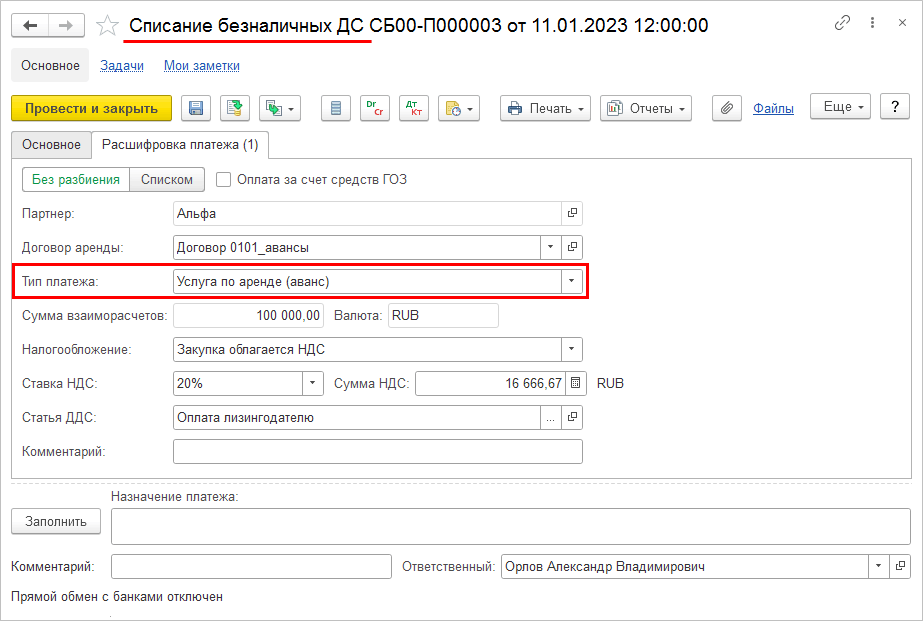924x622 pixels.
Task: Attach a file with the paperclip icon
Action: click(727, 108)
